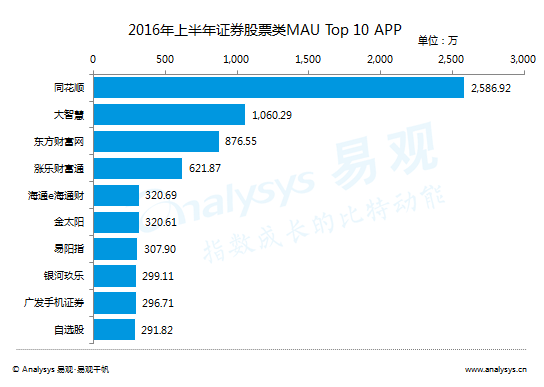Click the 3,000 axis tick label
Image resolution: width=544 pixels, height=387 pixels.
pos(523,59)
